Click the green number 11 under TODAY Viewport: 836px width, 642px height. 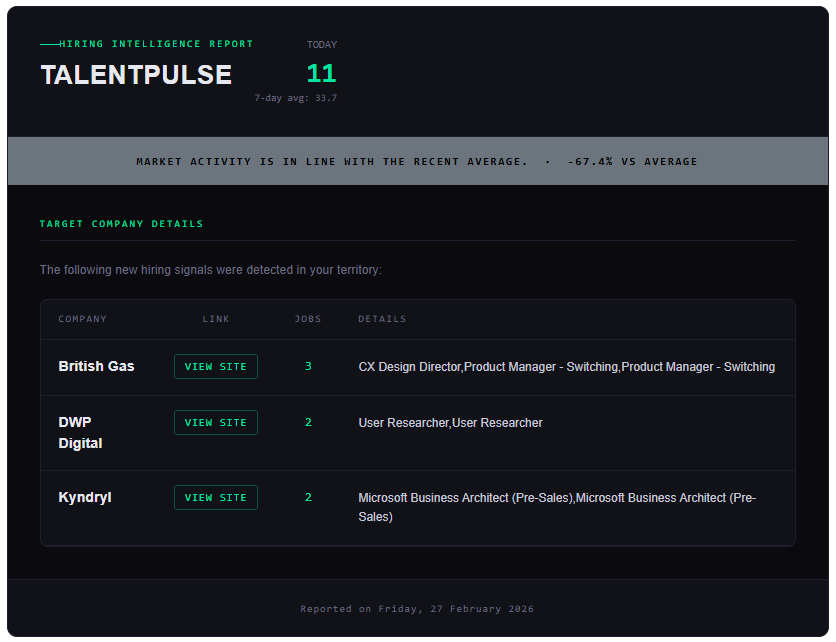[320, 73]
